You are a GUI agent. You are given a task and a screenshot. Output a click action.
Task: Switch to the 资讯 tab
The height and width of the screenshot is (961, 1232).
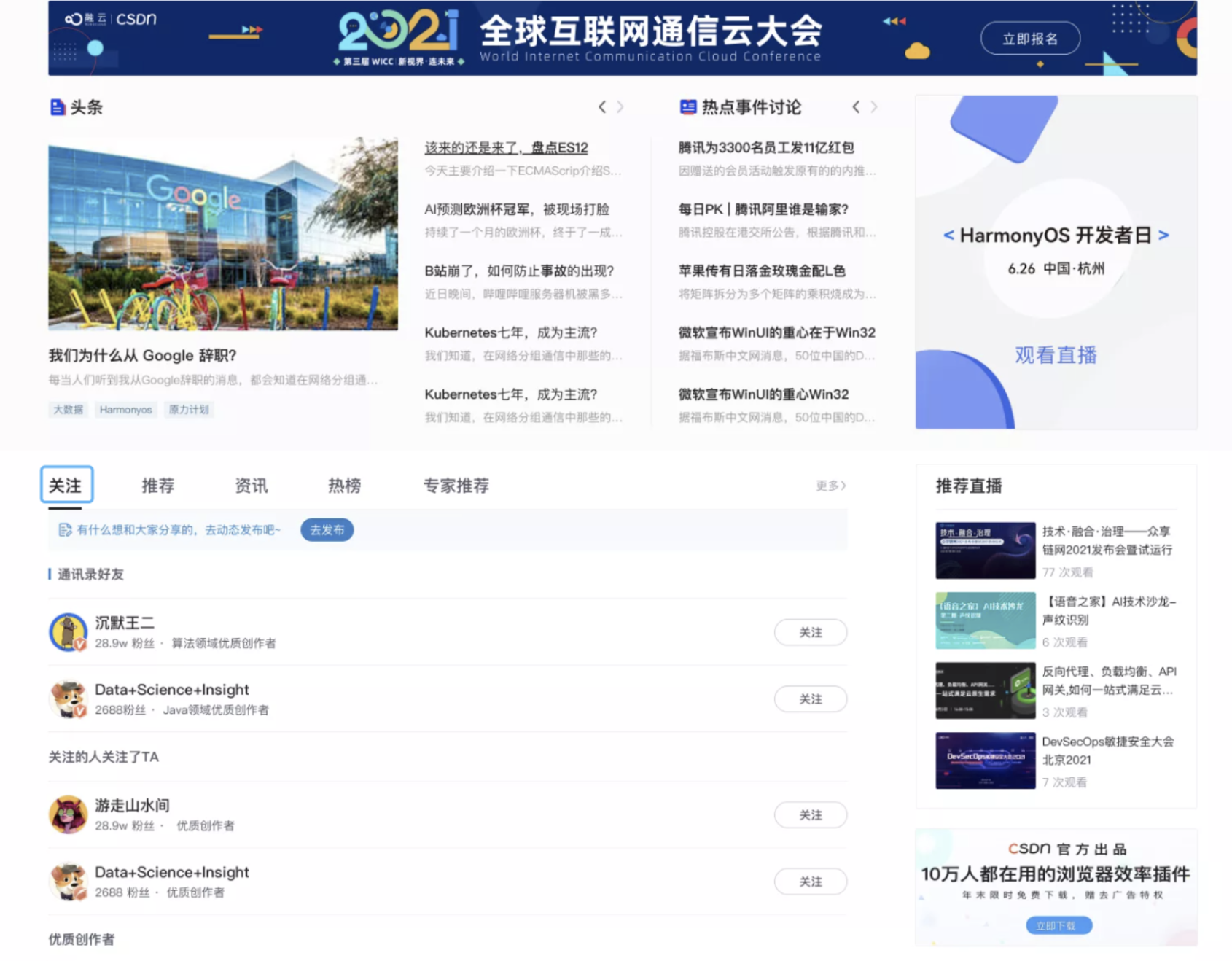252,486
